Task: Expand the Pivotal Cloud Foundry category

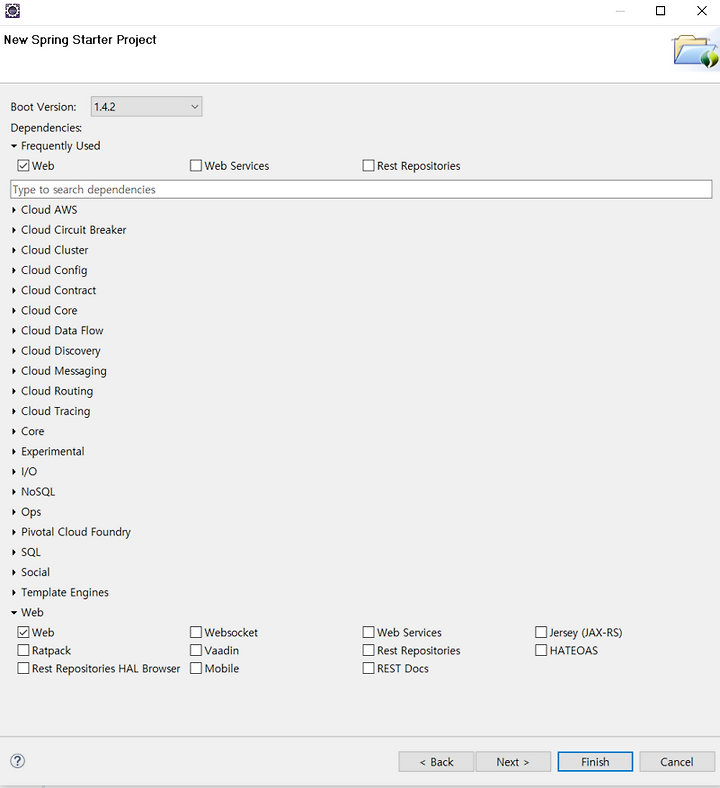Action: coord(14,532)
